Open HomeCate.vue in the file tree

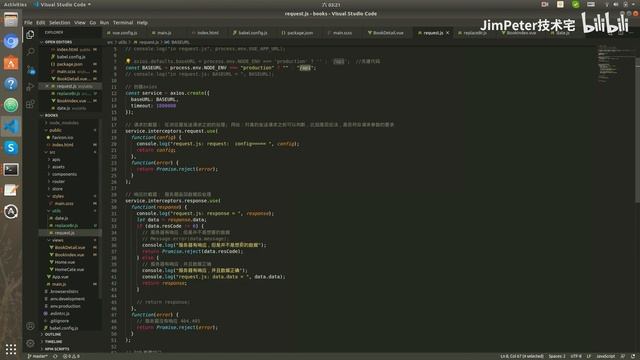point(69,269)
